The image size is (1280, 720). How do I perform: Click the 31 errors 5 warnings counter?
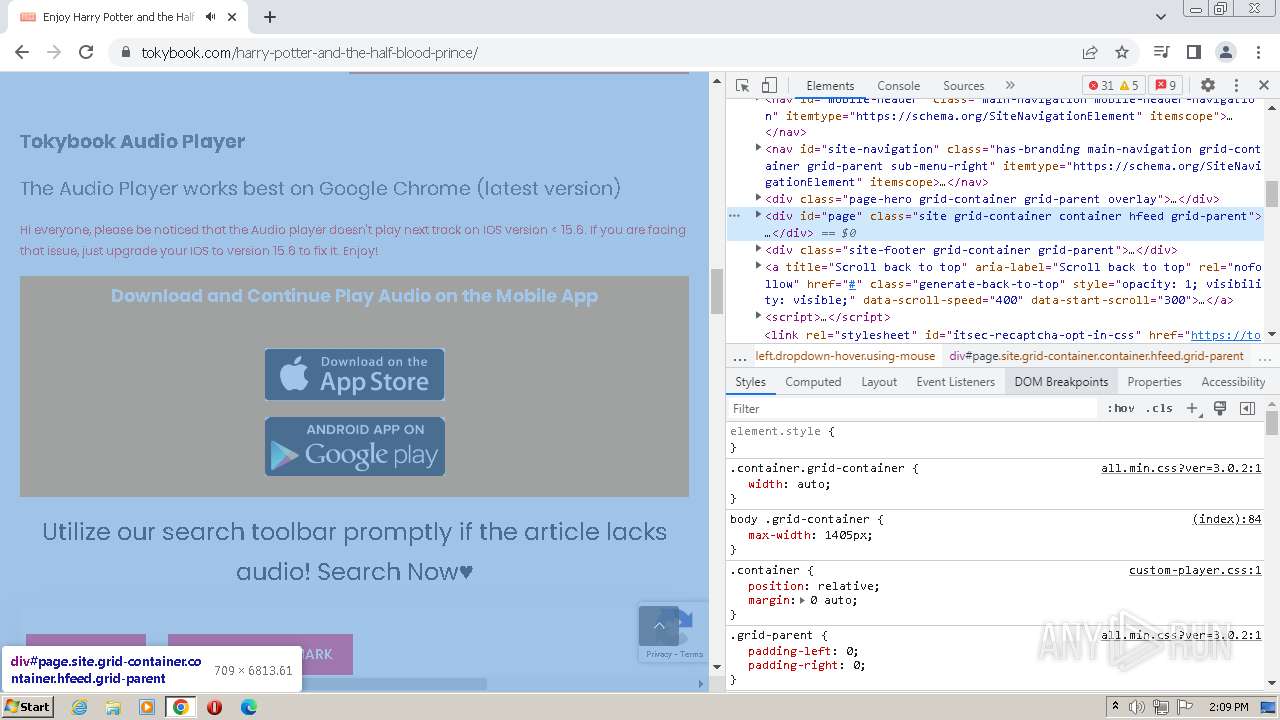pyautogui.click(x=1113, y=86)
